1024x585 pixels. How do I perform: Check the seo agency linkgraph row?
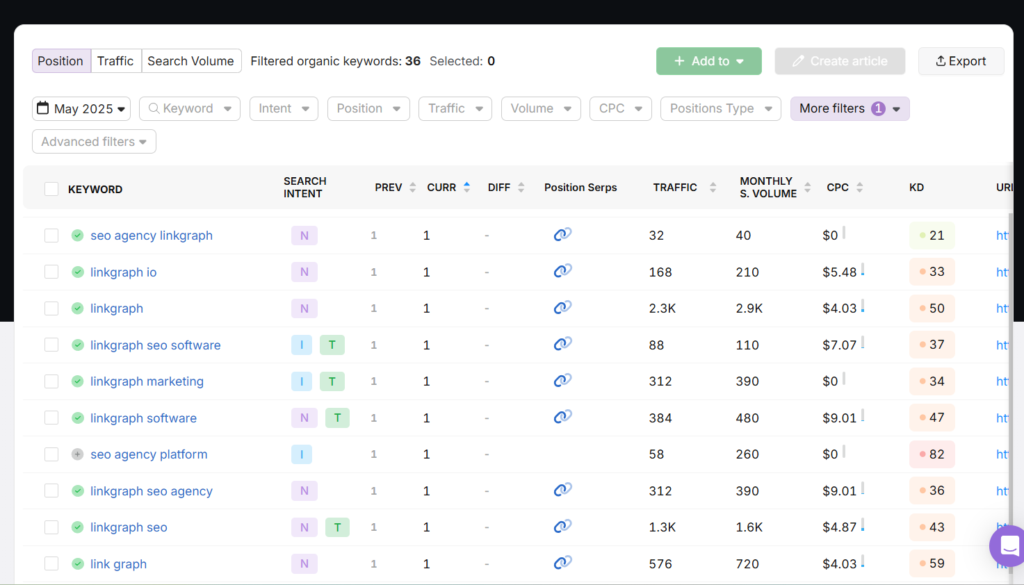click(x=51, y=235)
